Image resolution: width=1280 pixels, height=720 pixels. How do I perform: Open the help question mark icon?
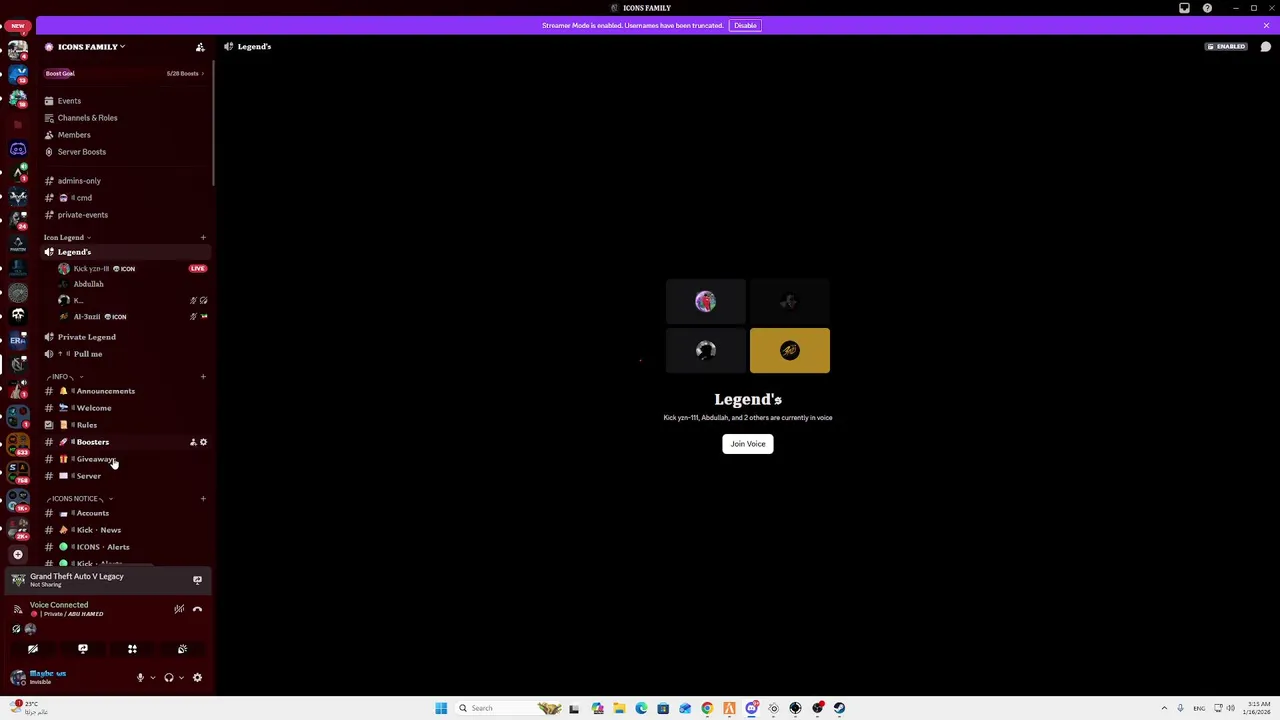click(x=1207, y=8)
